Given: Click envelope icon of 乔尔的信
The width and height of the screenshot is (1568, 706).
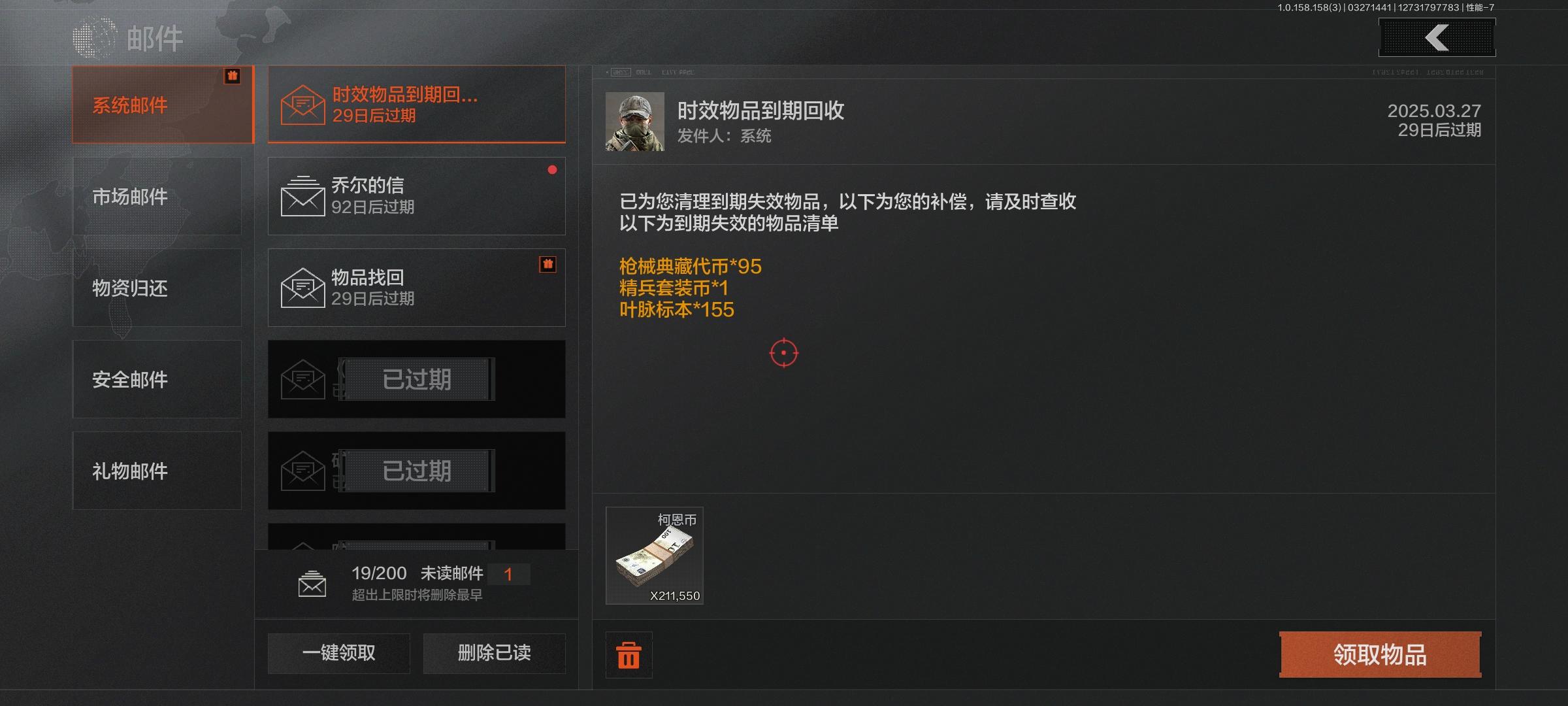Looking at the screenshot, I should 302,196.
